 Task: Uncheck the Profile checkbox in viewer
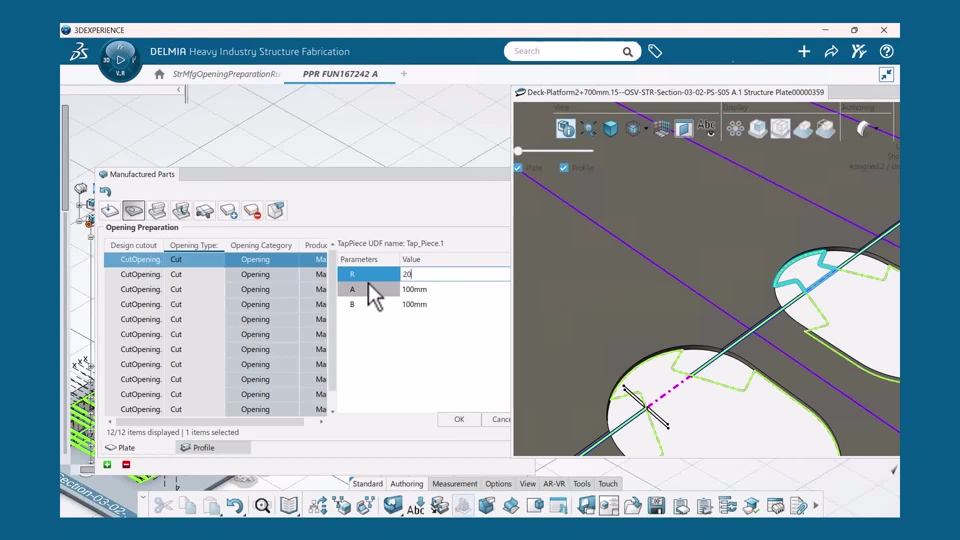point(563,167)
